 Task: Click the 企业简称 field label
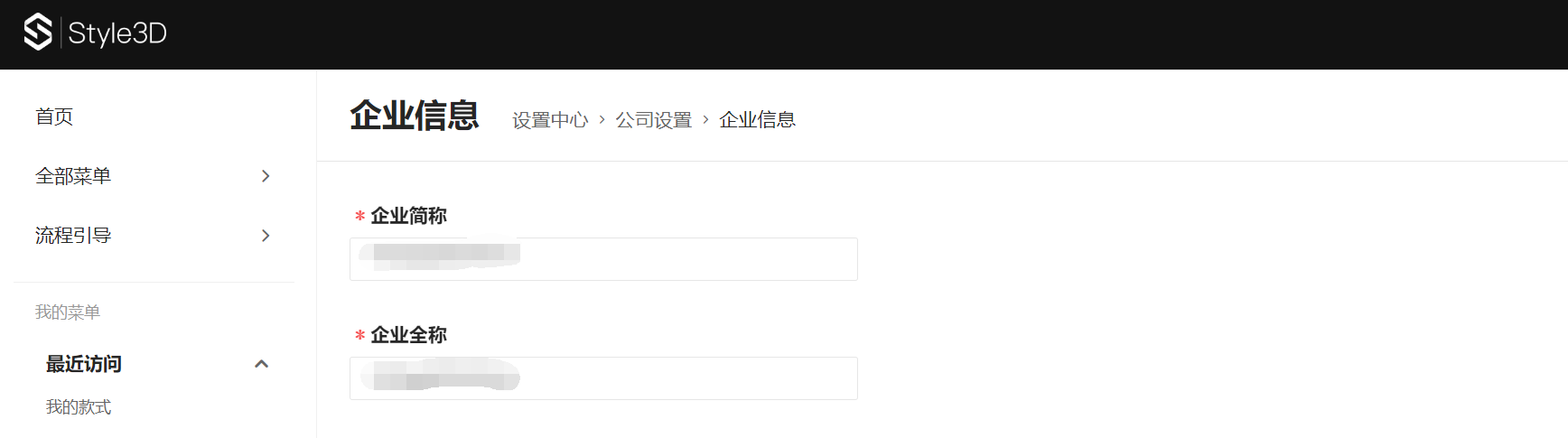[408, 216]
